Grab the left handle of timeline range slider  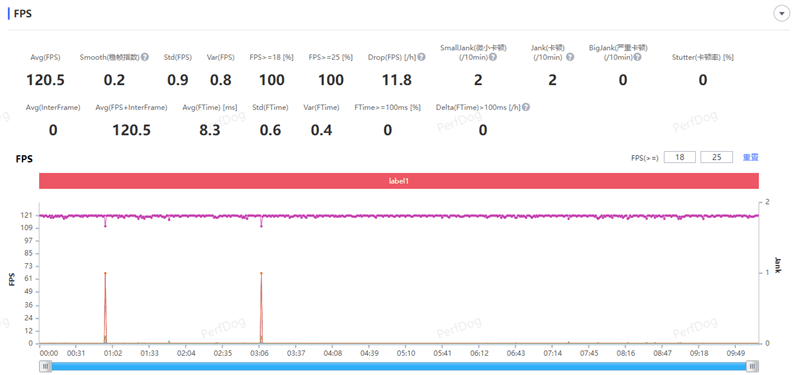[46, 366]
